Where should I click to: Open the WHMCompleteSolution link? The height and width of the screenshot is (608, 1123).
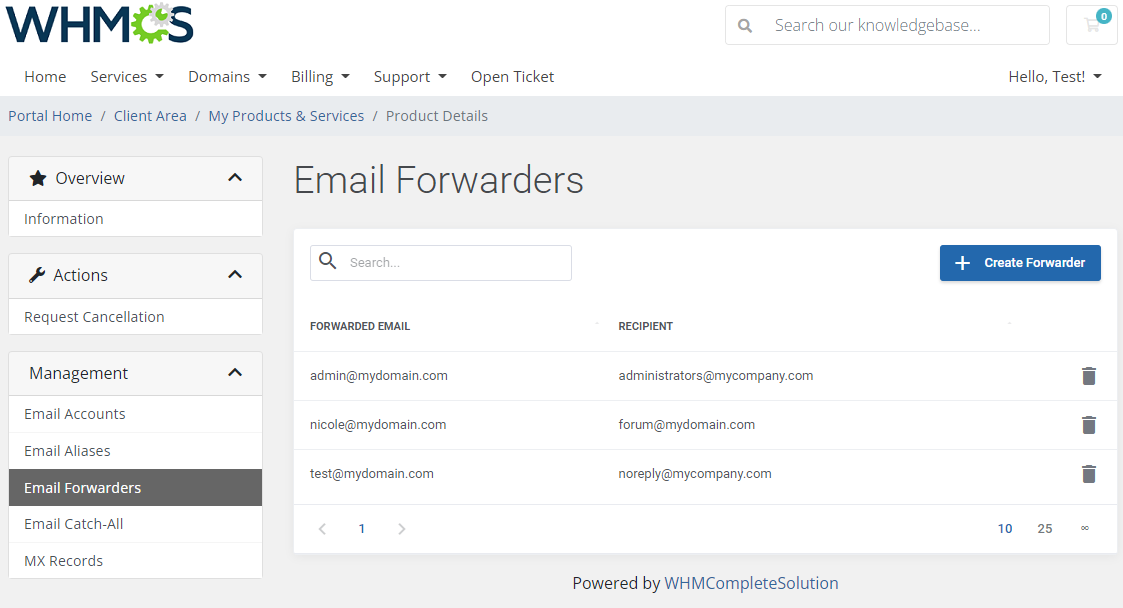pyautogui.click(x=751, y=583)
